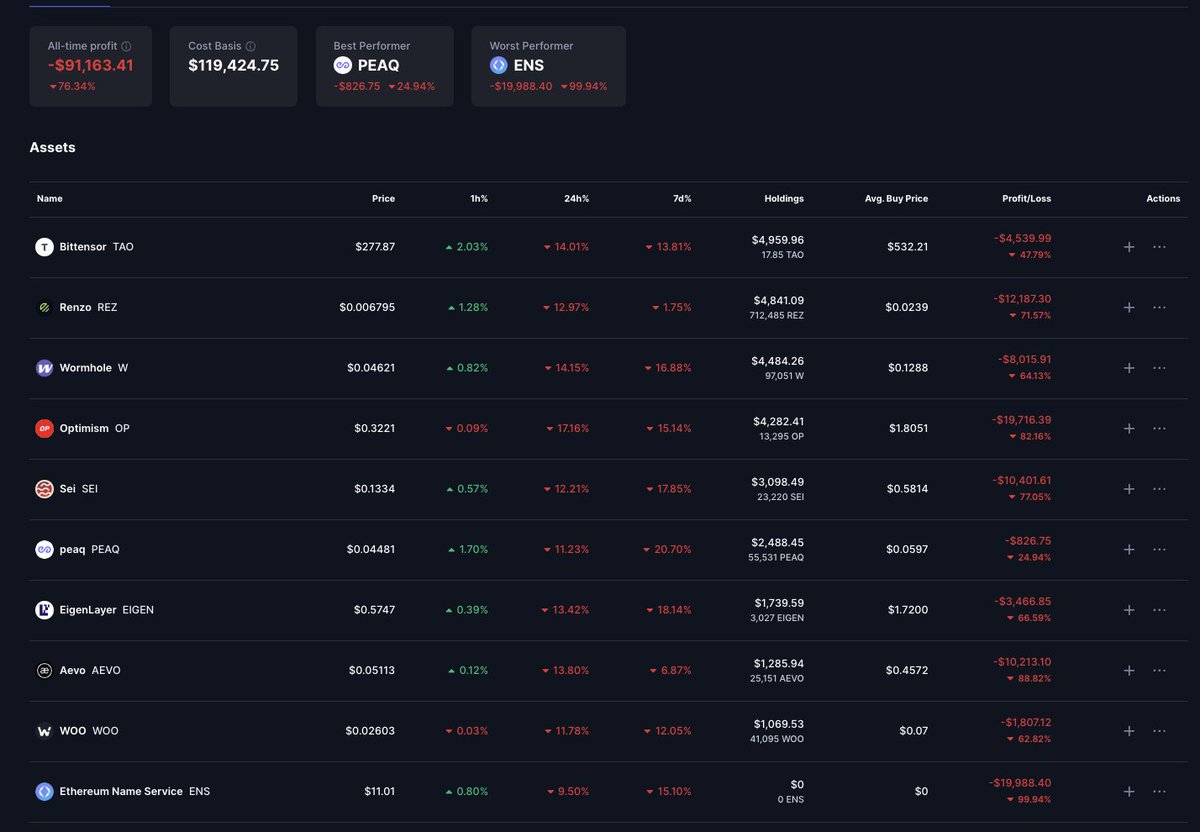Open more options menu for peaq row
The height and width of the screenshot is (832, 1200).
click(x=1159, y=549)
